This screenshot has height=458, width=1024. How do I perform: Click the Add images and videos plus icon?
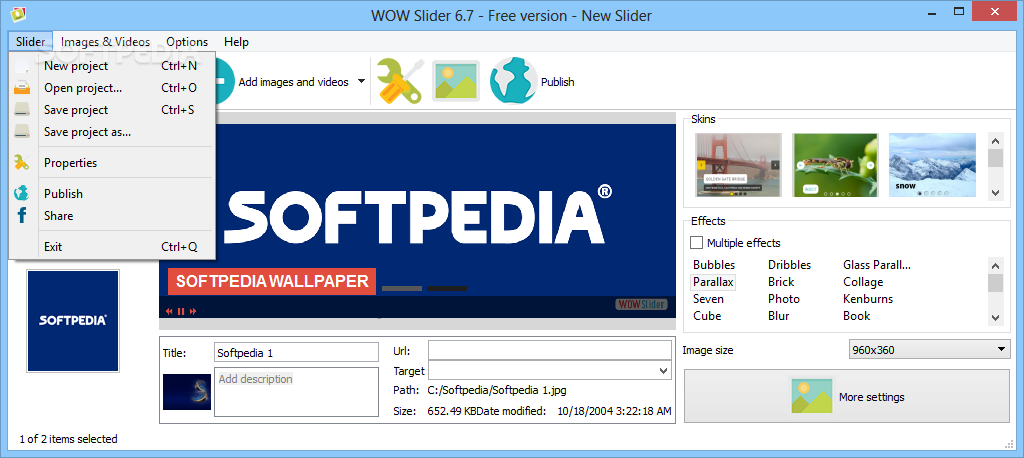click(x=224, y=81)
